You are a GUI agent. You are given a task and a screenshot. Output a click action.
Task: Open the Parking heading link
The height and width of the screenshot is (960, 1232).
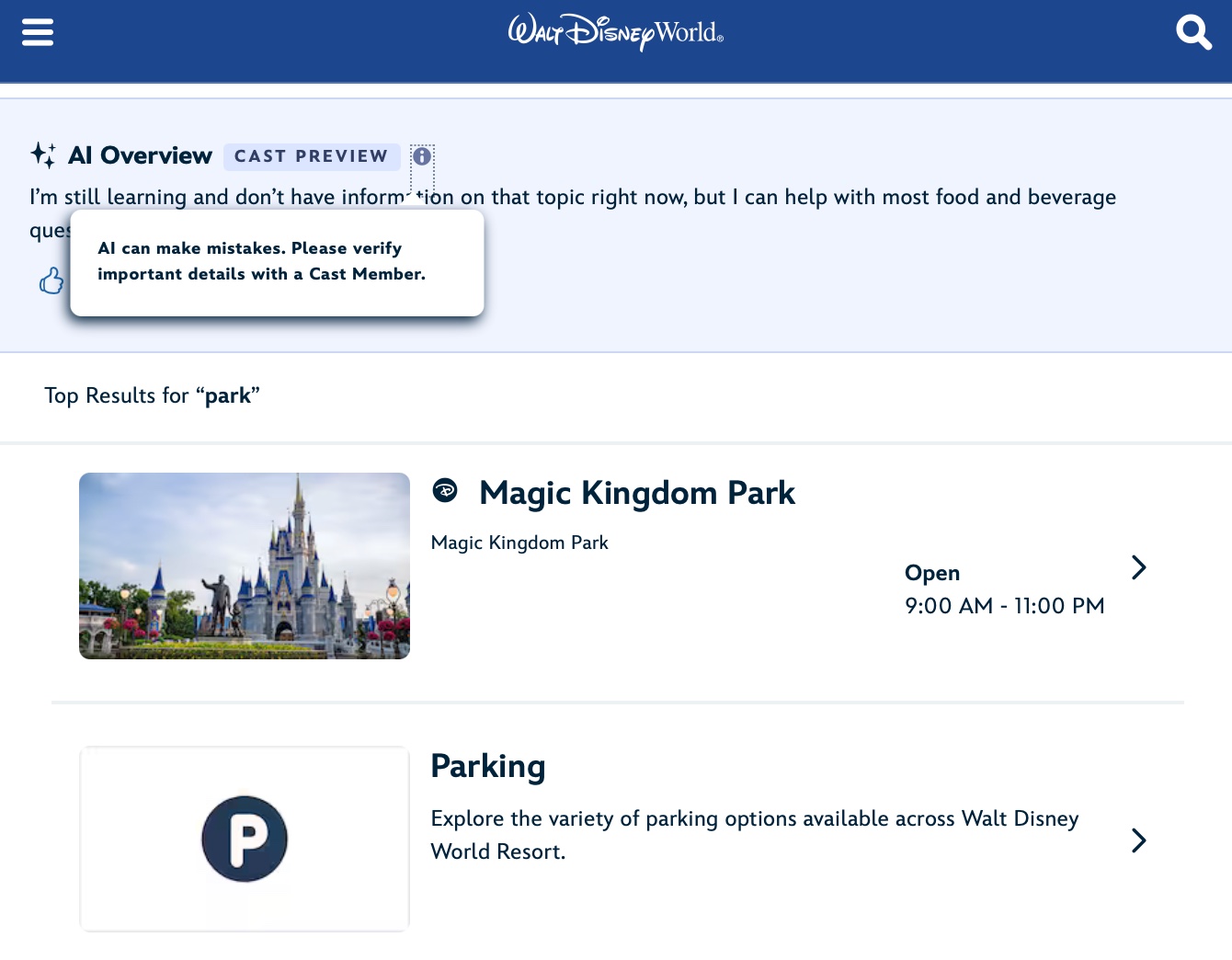click(x=488, y=766)
